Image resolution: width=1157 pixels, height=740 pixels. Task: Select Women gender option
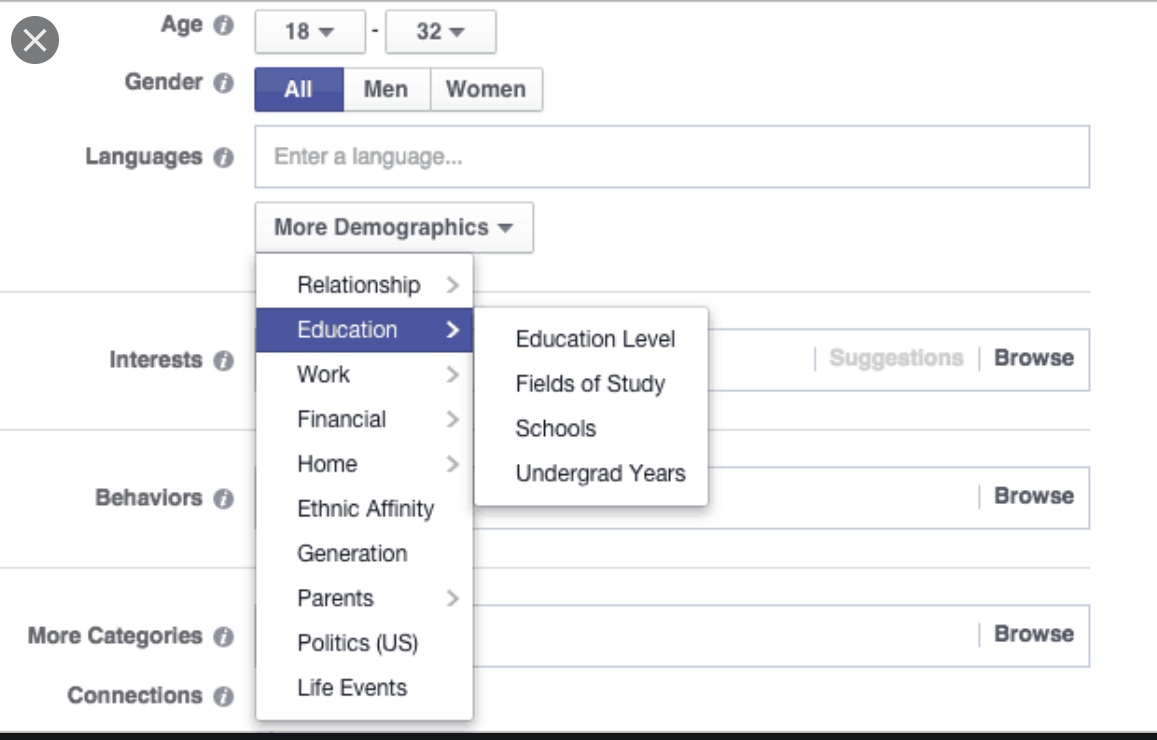(486, 89)
